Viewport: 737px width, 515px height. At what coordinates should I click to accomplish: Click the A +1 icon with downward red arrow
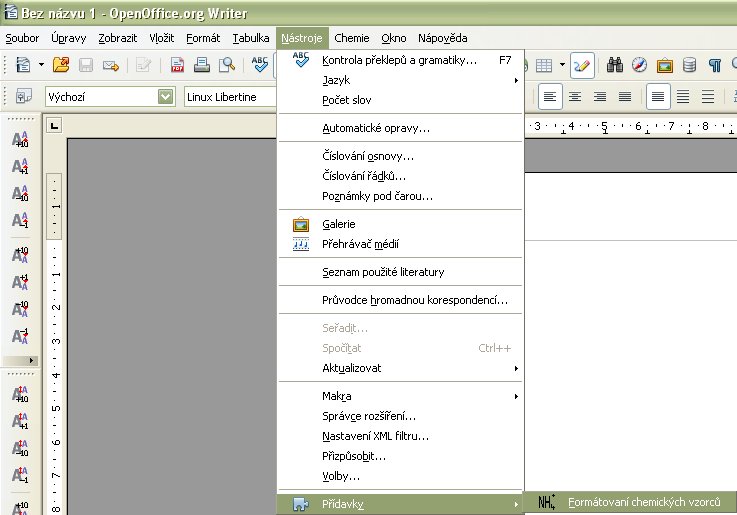click(x=20, y=282)
